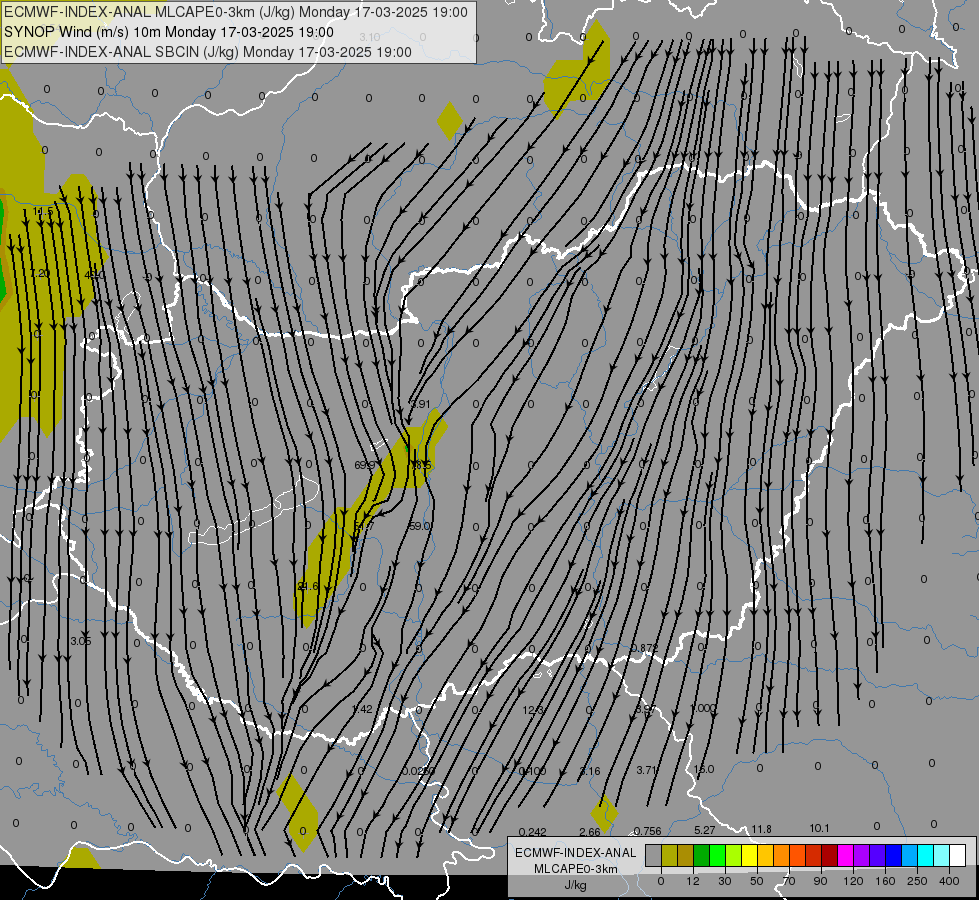Click the 0.756 map value
Viewport: 979px width, 900px height.
coord(647,831)
